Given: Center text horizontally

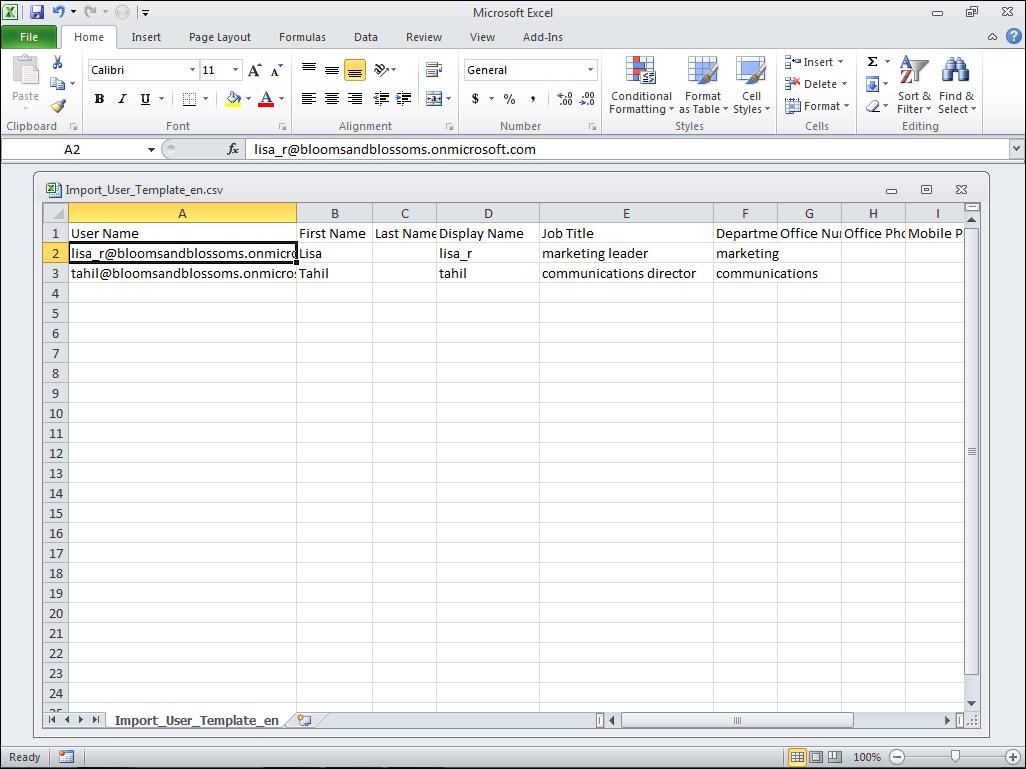Looking at the screenshot, I should (x=332, y=99).
